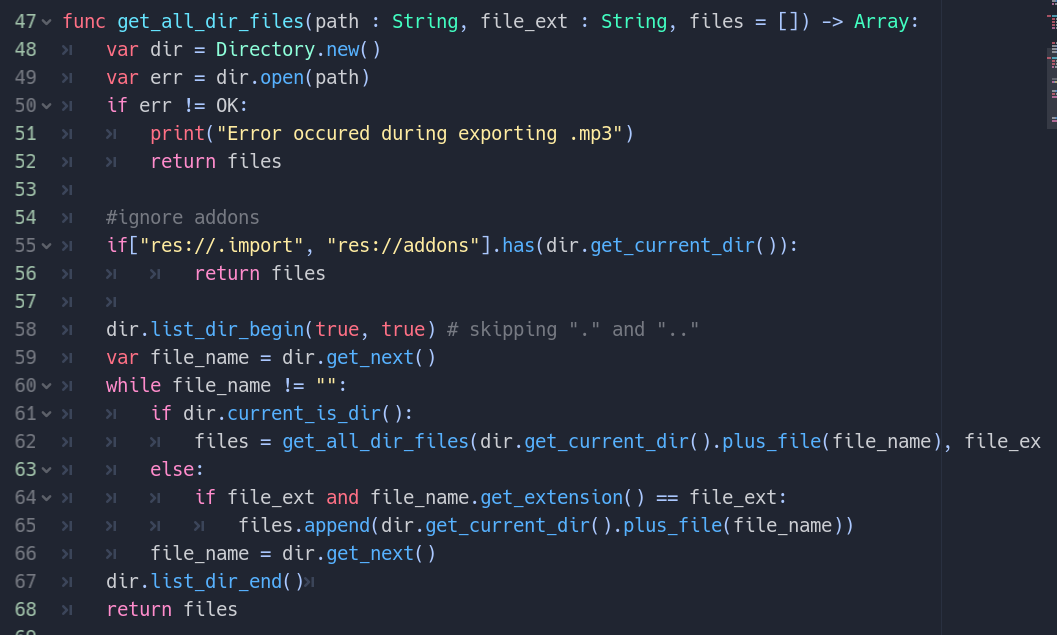Click line number 53 in the gutter
This screenshot has width=1057, height=635.
(25, 189)
